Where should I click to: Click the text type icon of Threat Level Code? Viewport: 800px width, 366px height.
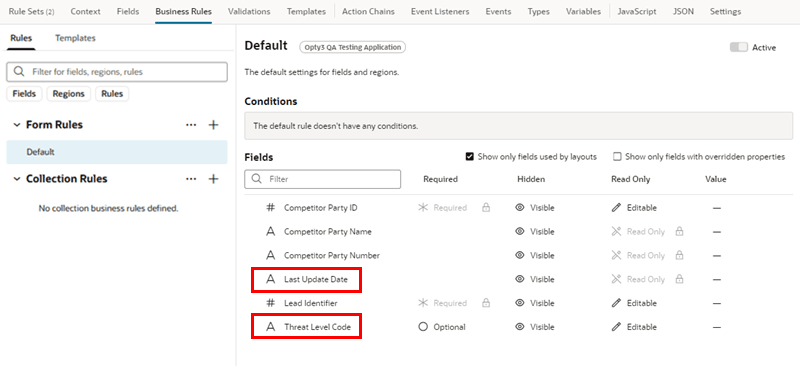[271, 327]
